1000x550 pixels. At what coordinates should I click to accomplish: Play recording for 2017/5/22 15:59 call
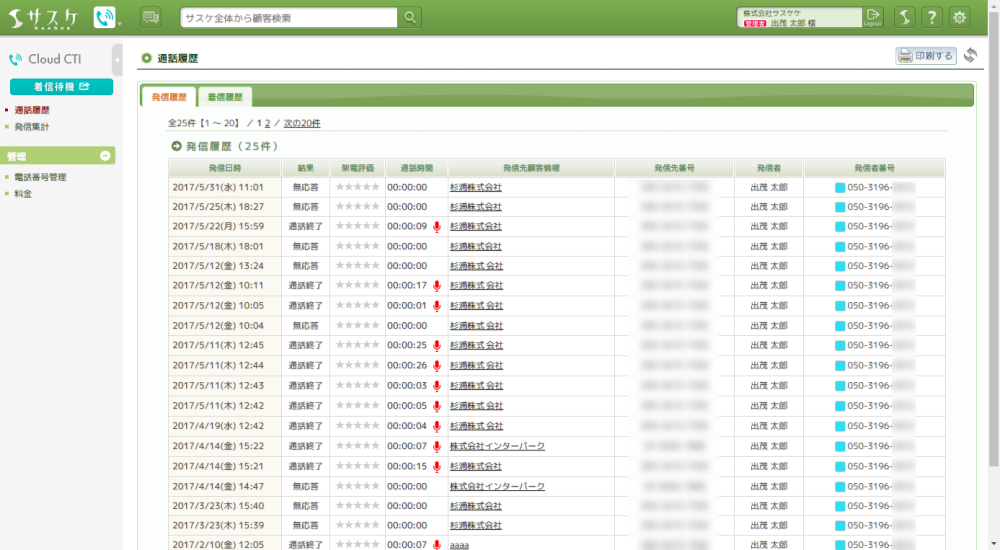[437, 226]
